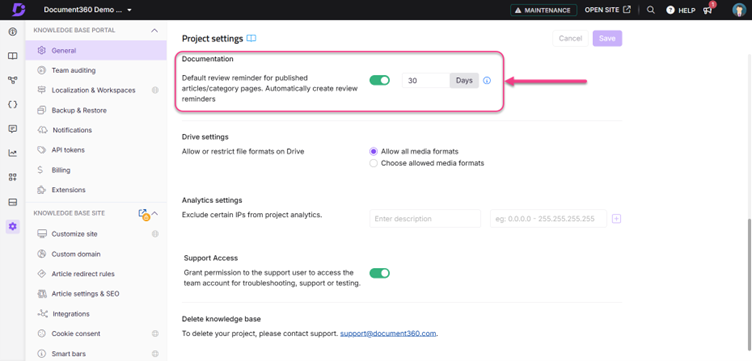Click the external site icon beside Knowledge Base Site
Screen dimensions: 752x361
[x=142, y=213]
